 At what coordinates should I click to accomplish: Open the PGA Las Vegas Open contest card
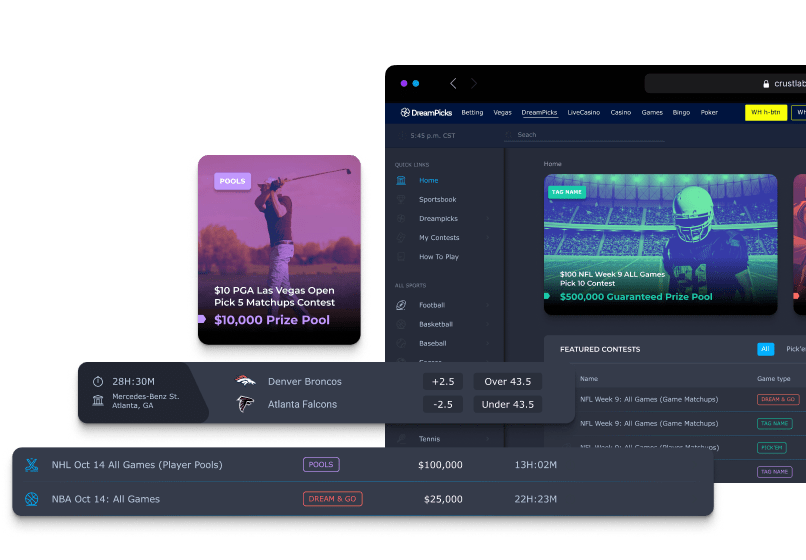pyautogui.click(x=279, y=256)
